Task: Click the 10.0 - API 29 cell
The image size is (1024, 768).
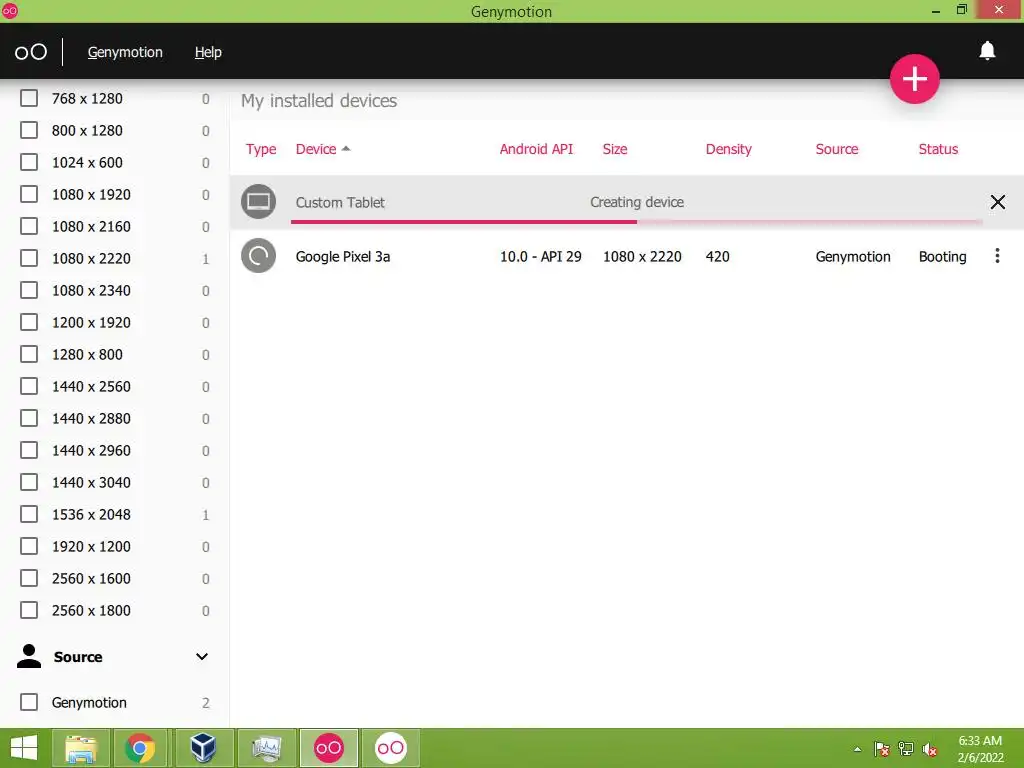Action: (540, 256)
